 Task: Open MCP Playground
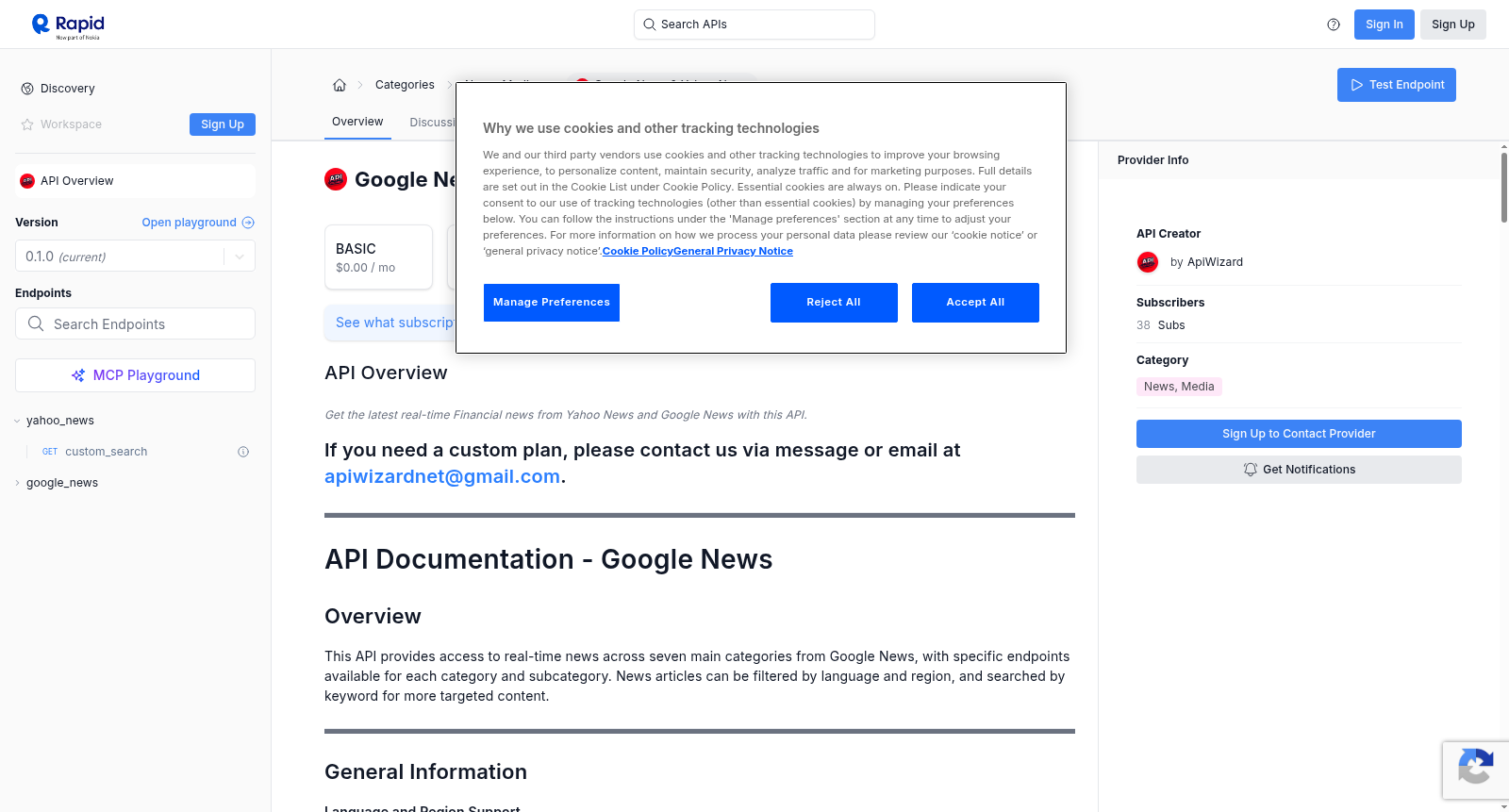(x=136, y=375)
